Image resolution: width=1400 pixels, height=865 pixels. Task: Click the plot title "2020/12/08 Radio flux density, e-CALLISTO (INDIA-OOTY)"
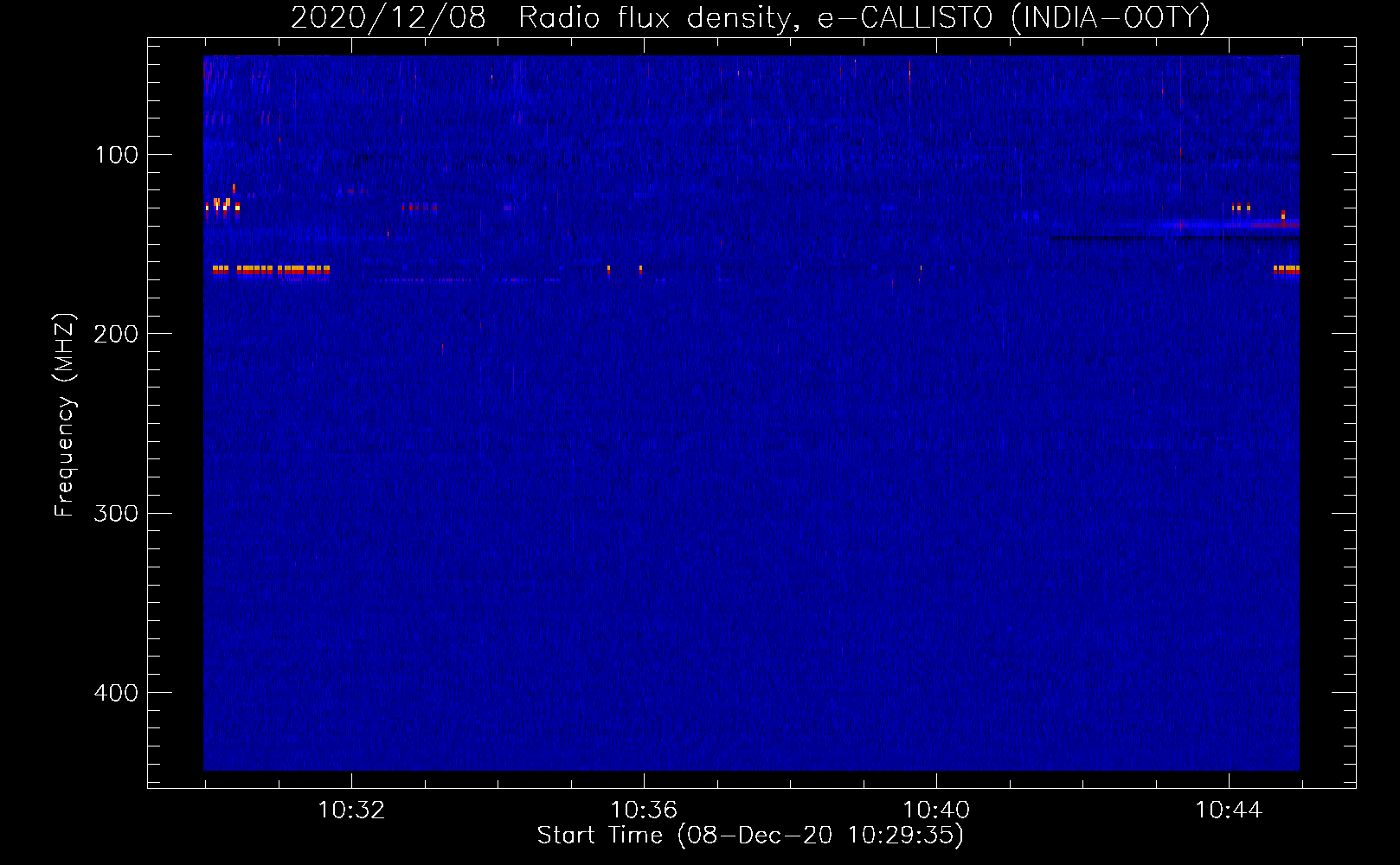(750, 18)
